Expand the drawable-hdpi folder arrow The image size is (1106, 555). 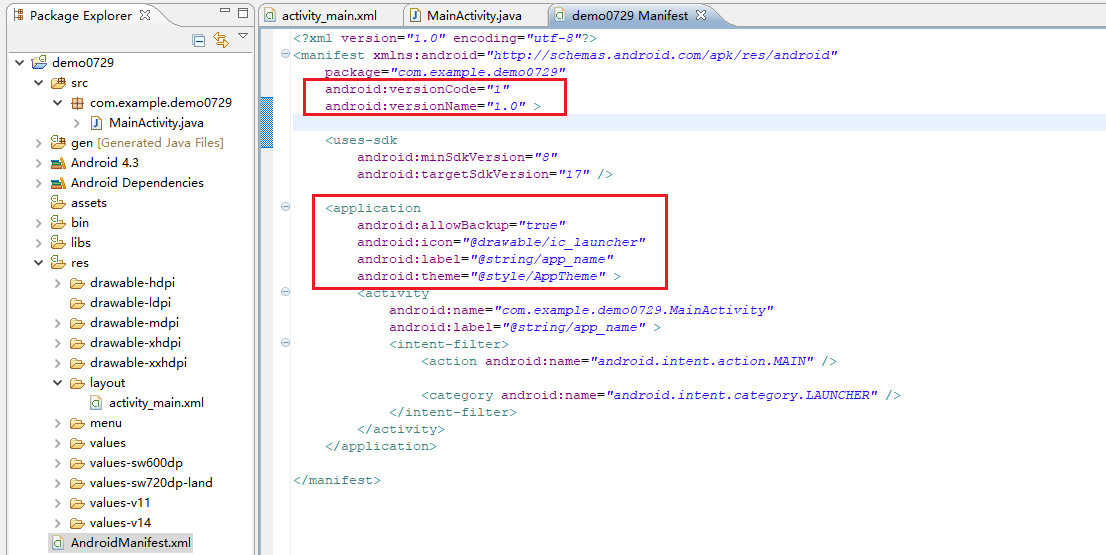pos(58,283)
